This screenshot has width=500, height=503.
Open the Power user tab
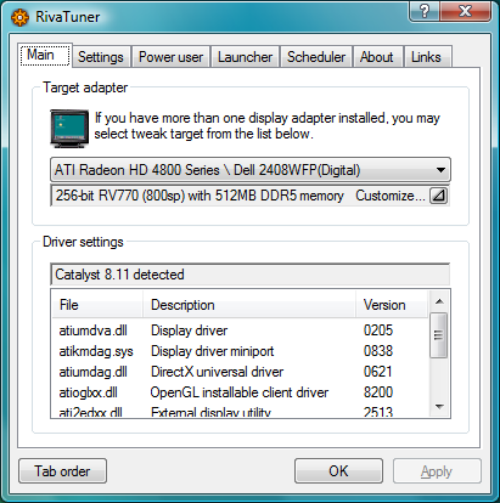click(x=171, y=57)
